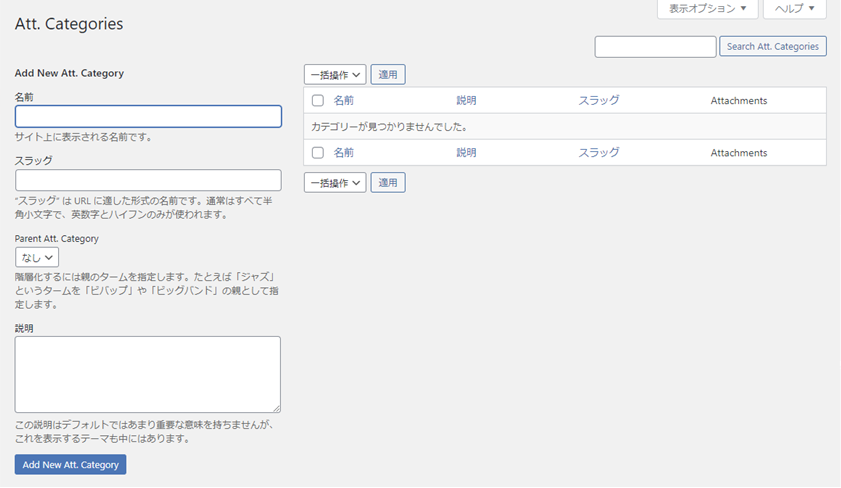Focus the スラッグ slug input field
Viewport: 841px width, 488px height.
point(148,180)
